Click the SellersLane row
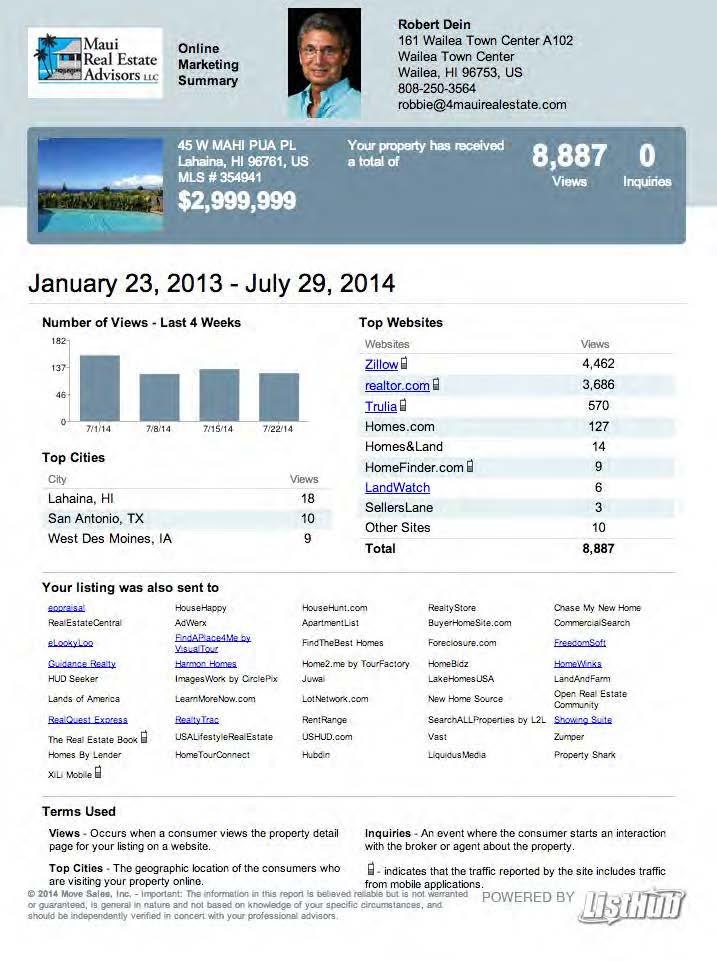 516,508
